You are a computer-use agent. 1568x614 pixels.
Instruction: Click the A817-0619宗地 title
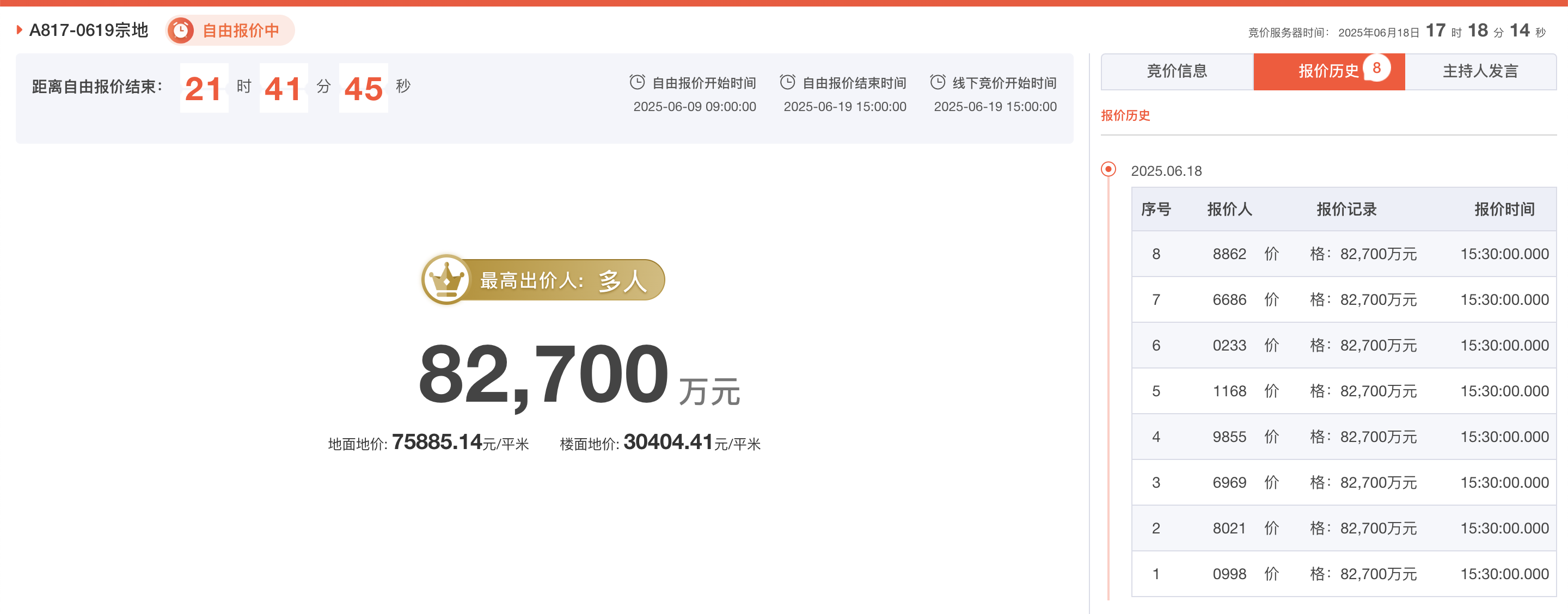(x=89, y=30)
